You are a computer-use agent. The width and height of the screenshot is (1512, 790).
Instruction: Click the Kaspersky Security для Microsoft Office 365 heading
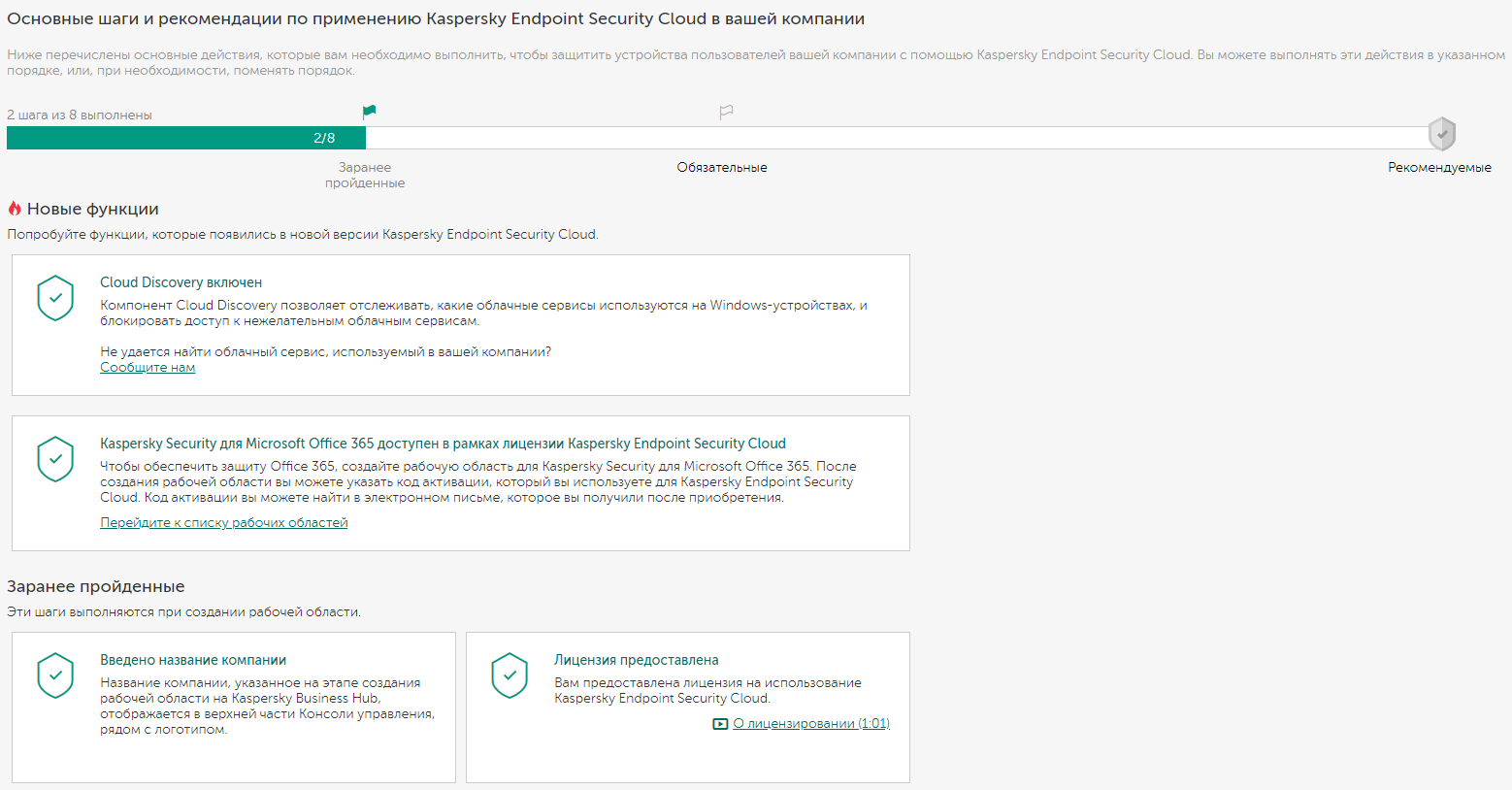coord(443,444)
